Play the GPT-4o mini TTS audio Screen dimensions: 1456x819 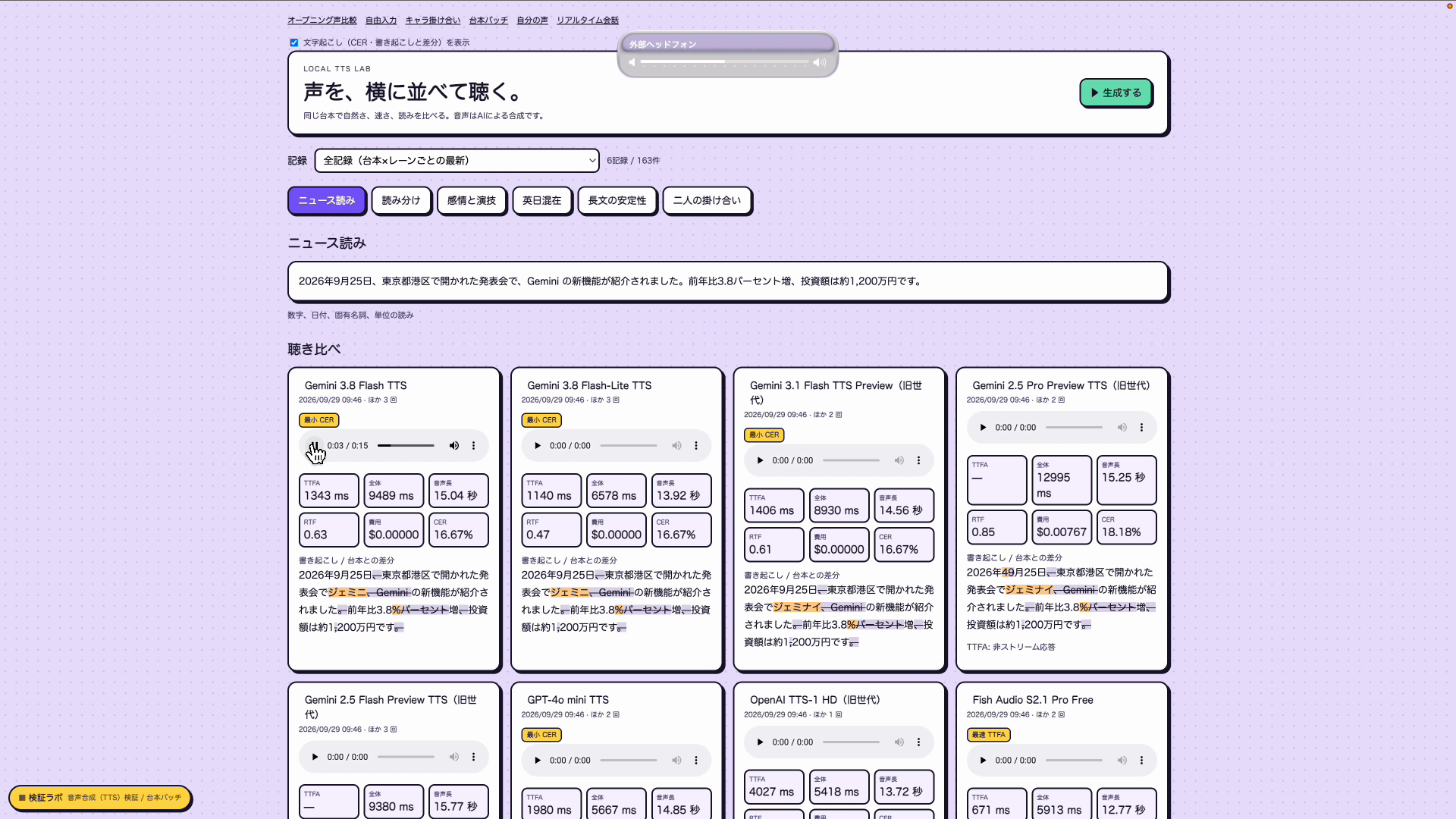coord(538,761)
